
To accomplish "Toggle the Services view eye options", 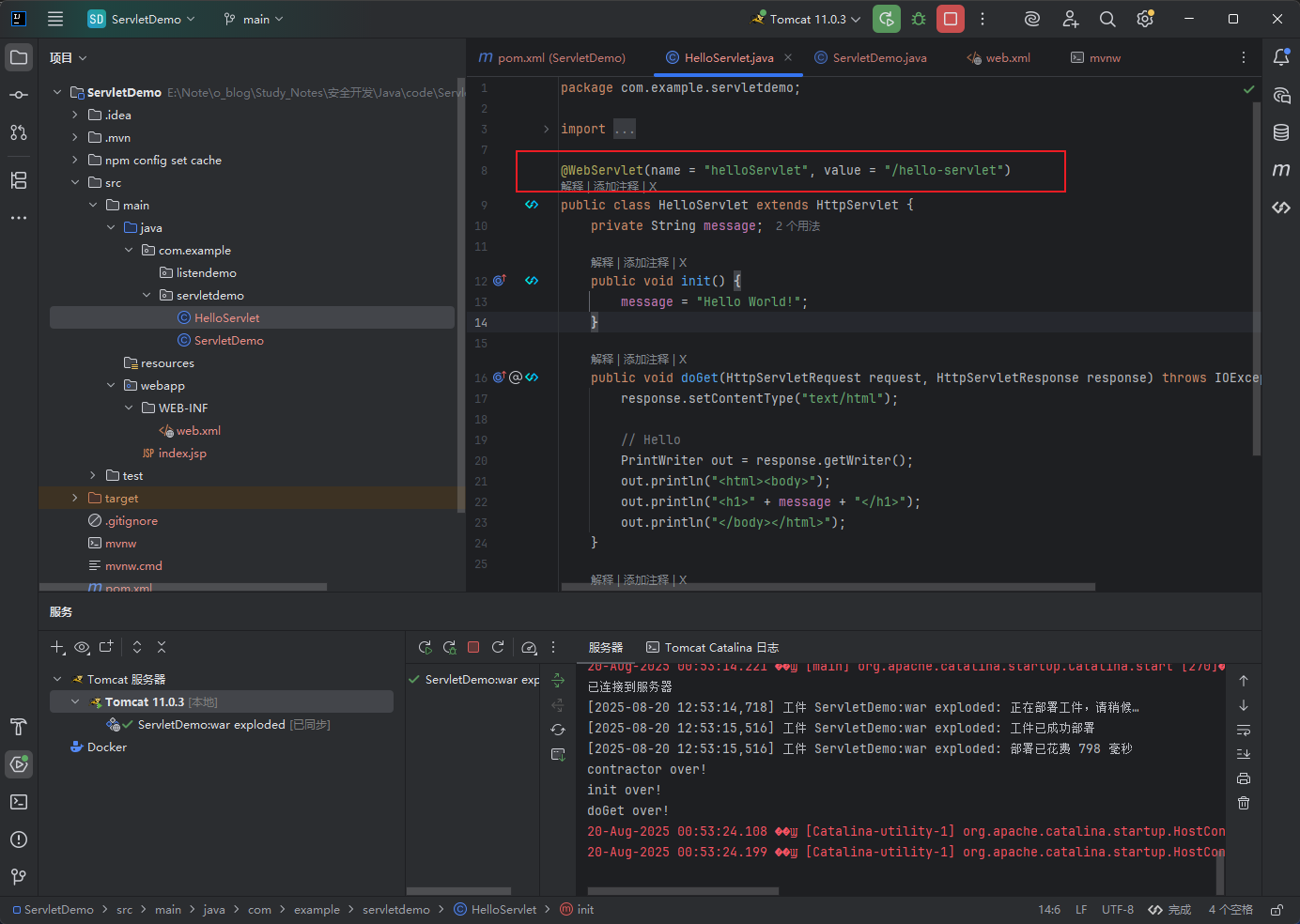I will click(82, 647).
